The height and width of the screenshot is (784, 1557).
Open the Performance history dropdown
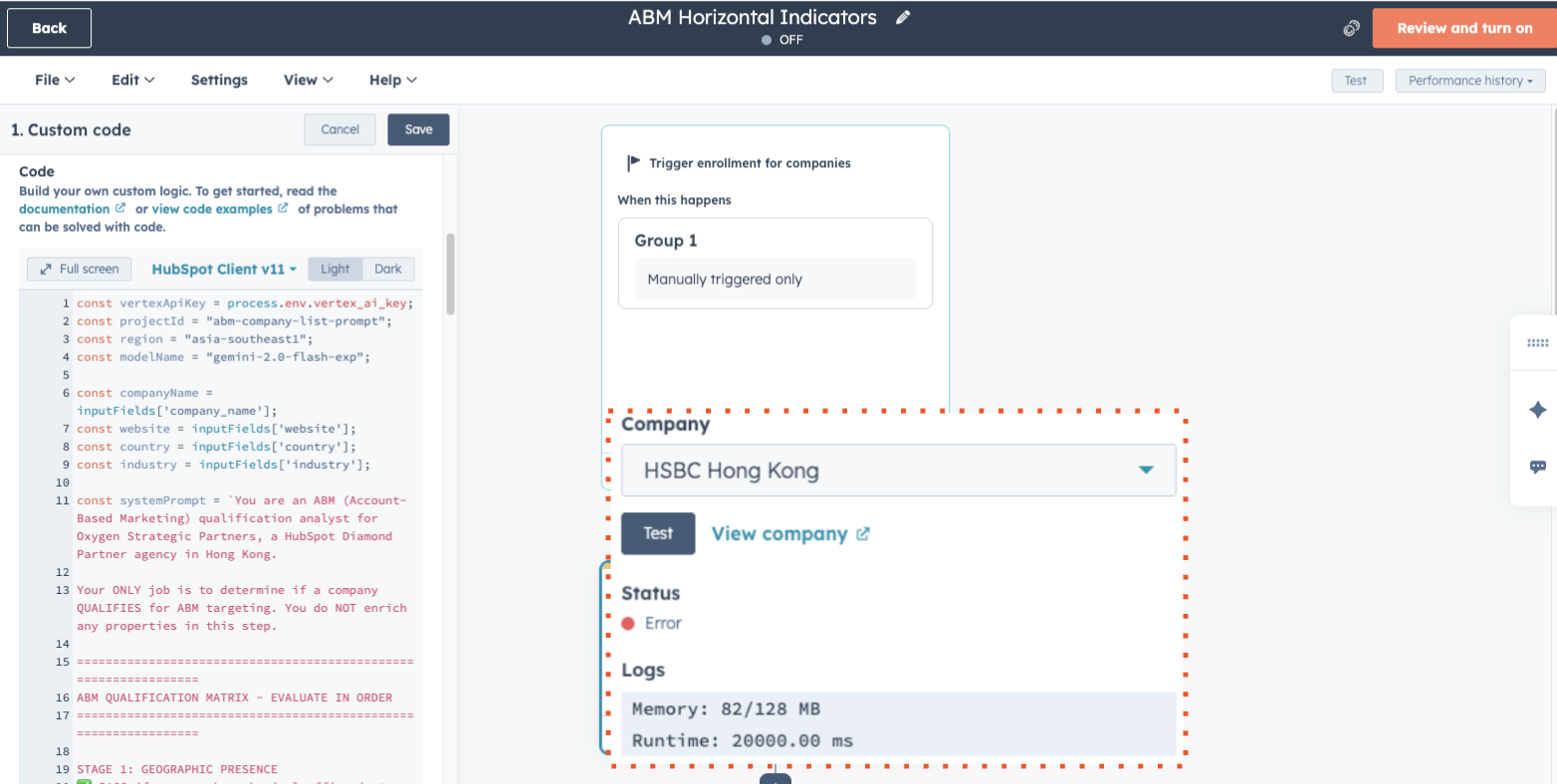coord(1469,81)
